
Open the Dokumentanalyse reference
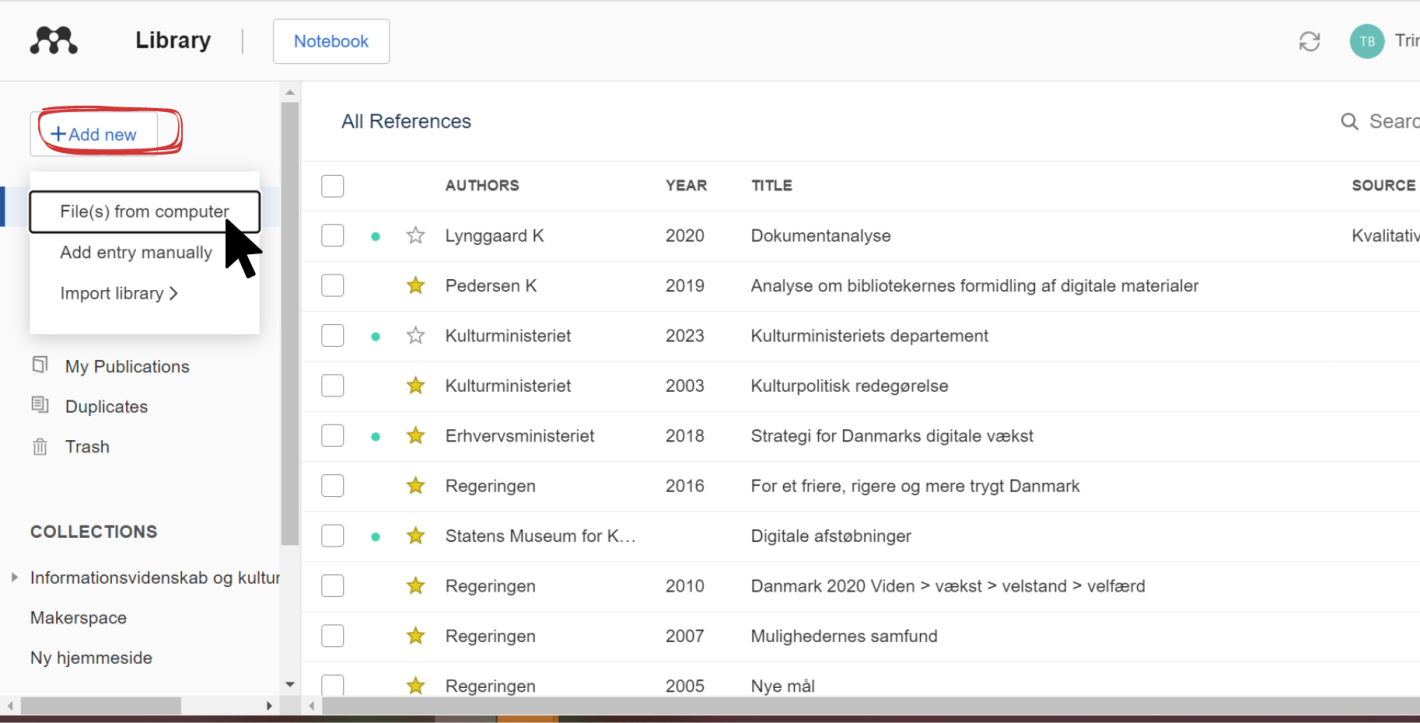(821, 236)
